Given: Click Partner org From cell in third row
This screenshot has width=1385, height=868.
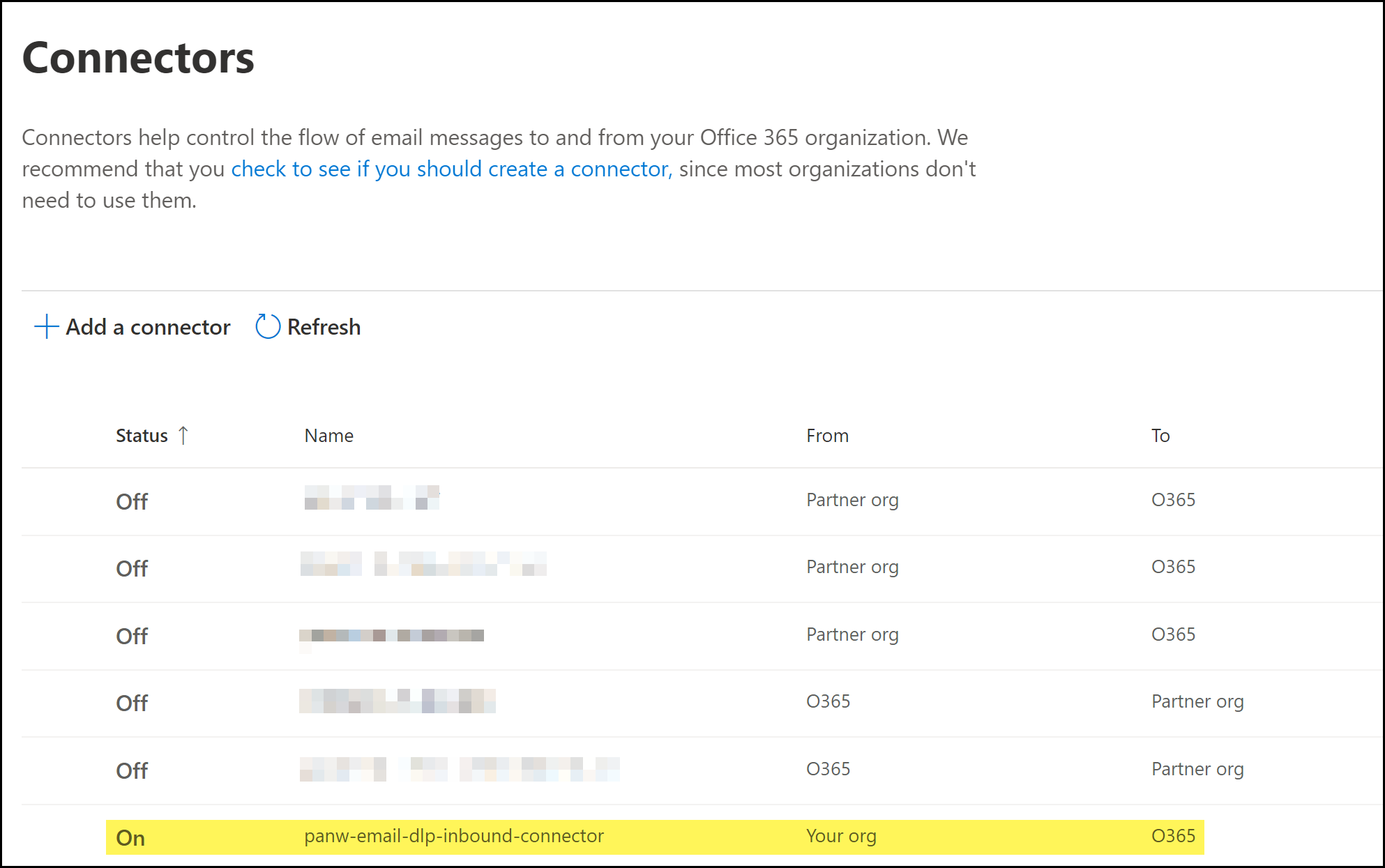Looking at the screenshot, I should coord(852,634).
